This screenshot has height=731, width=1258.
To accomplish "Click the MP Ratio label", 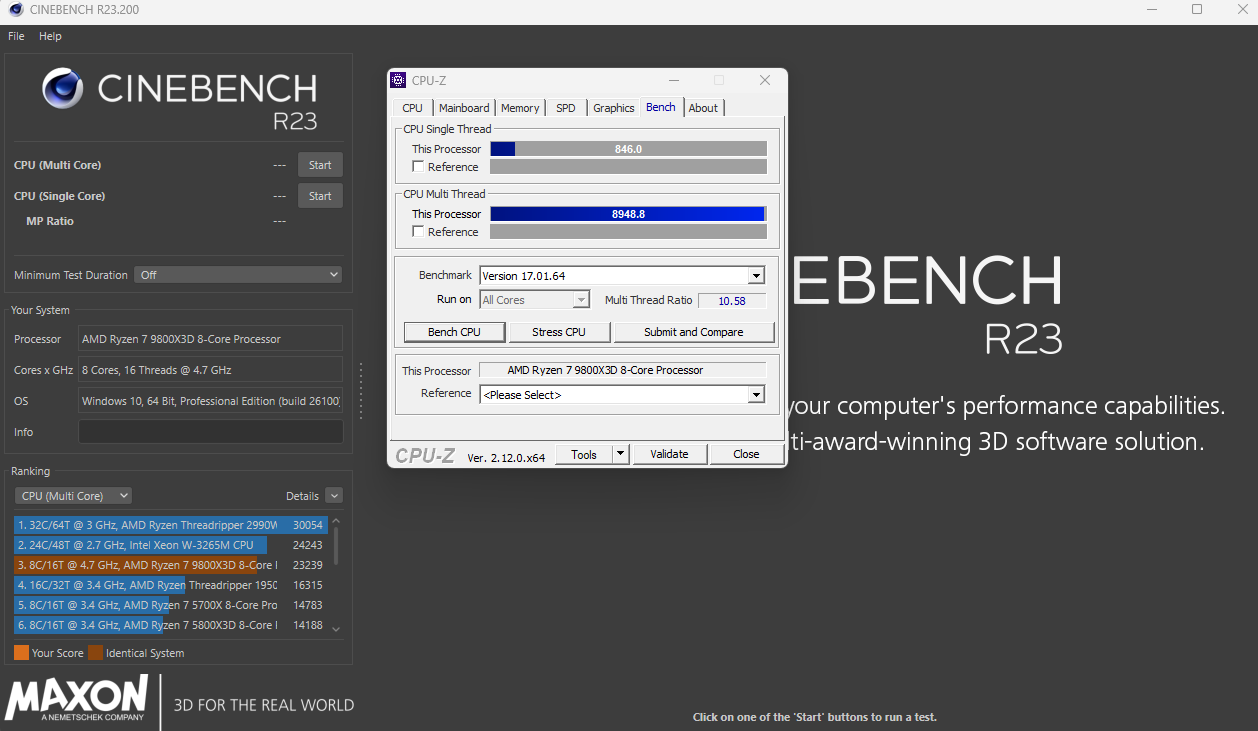I will 50,221.
